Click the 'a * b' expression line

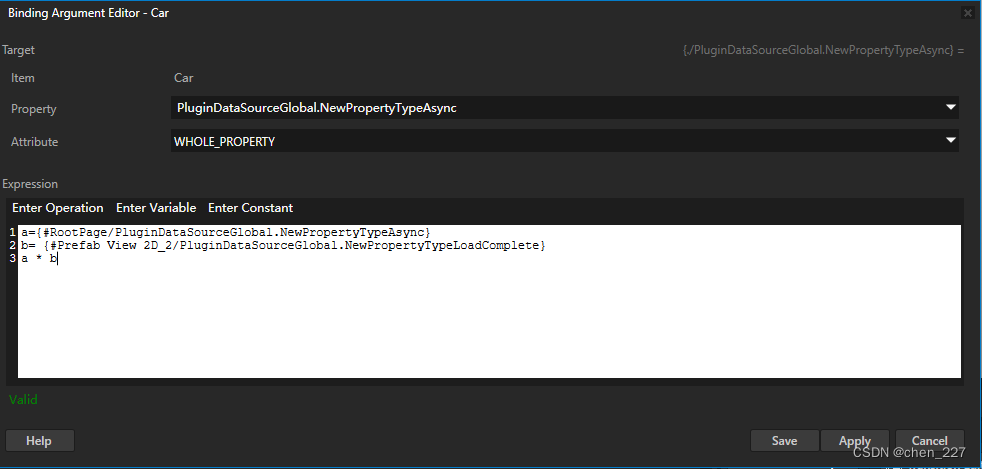click(39, 259)
